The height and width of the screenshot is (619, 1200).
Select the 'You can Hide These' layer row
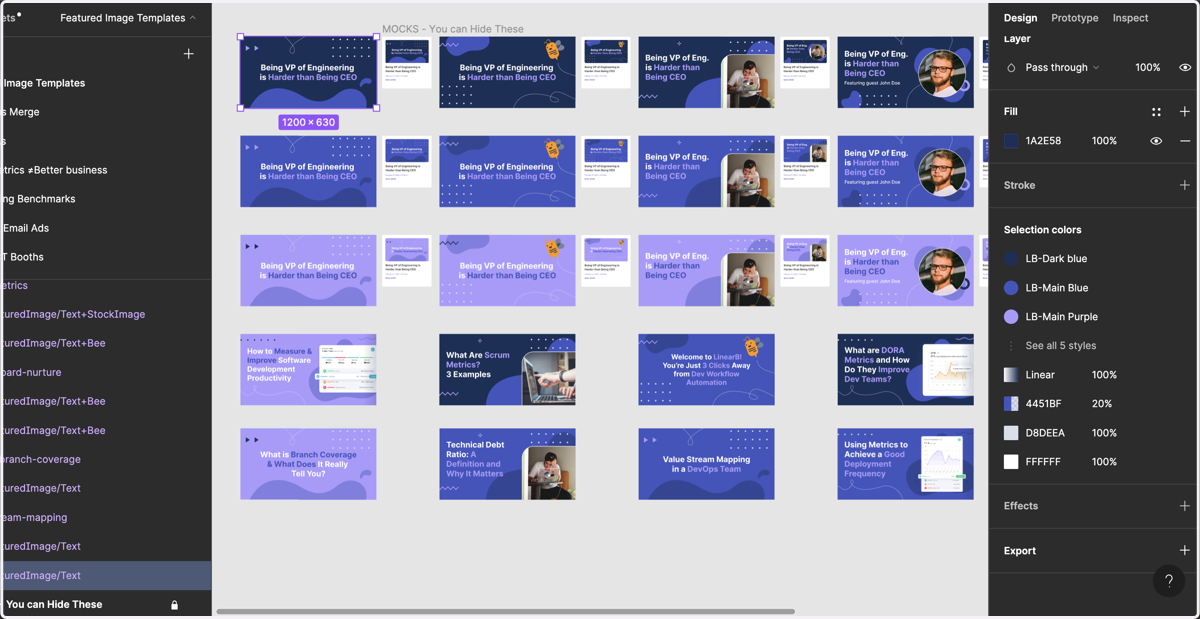[105, 604]
